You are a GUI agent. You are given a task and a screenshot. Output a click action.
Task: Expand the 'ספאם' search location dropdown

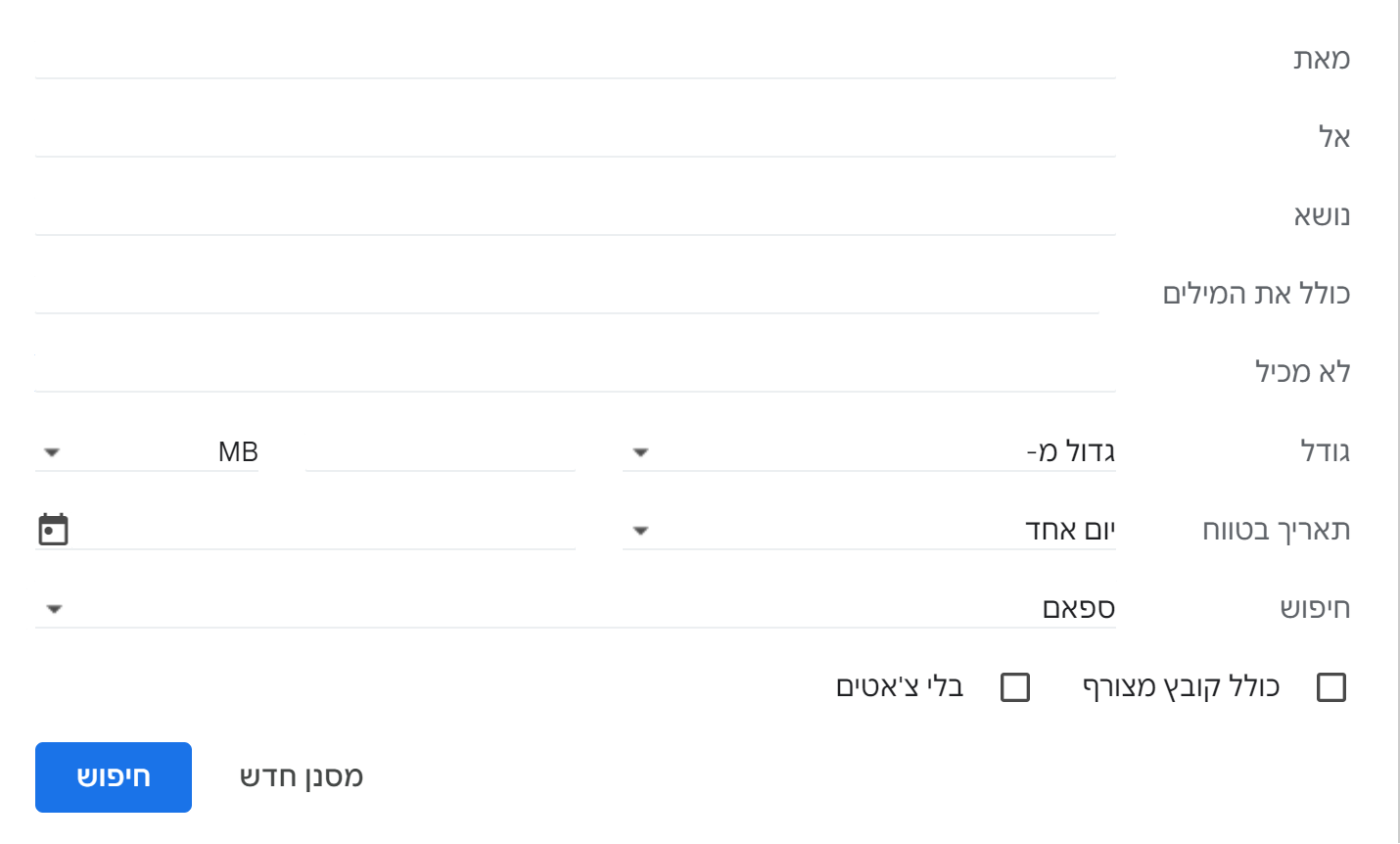575,609
